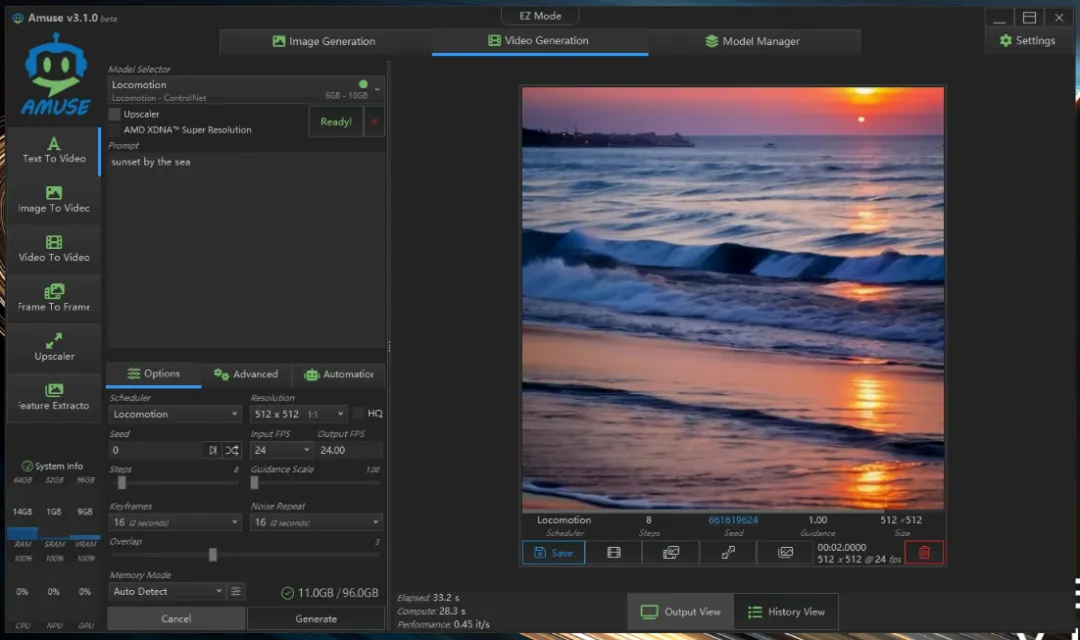Open the Text To Video mode
The image size is (1080, 640).
54,150
